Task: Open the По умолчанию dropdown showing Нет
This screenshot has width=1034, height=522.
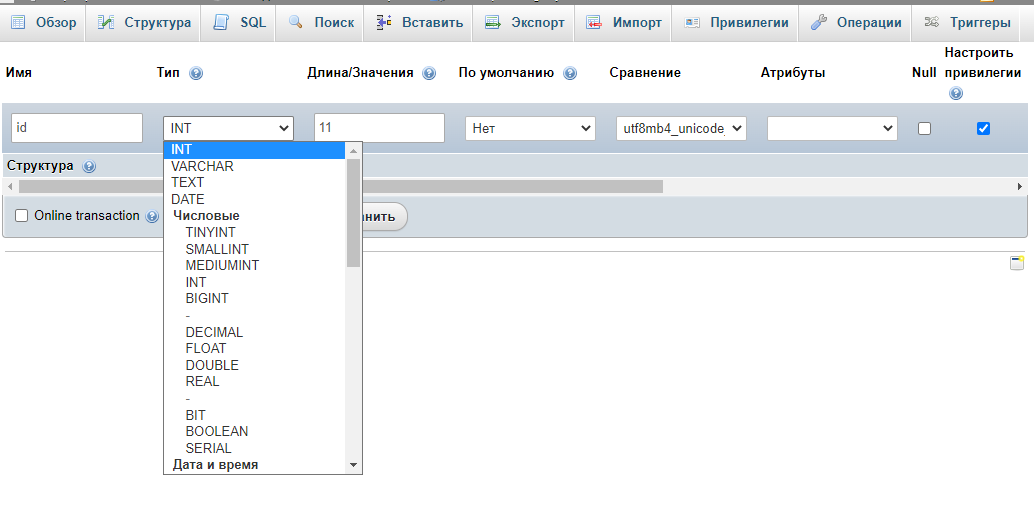Action: click(x=530, y=128)
